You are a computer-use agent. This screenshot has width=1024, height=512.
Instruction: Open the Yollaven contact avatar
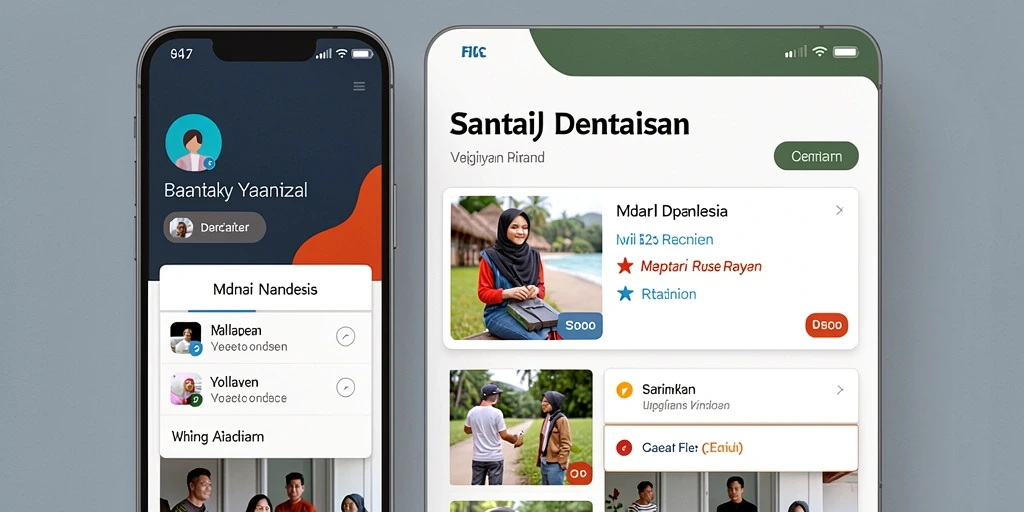click(185, 389)
